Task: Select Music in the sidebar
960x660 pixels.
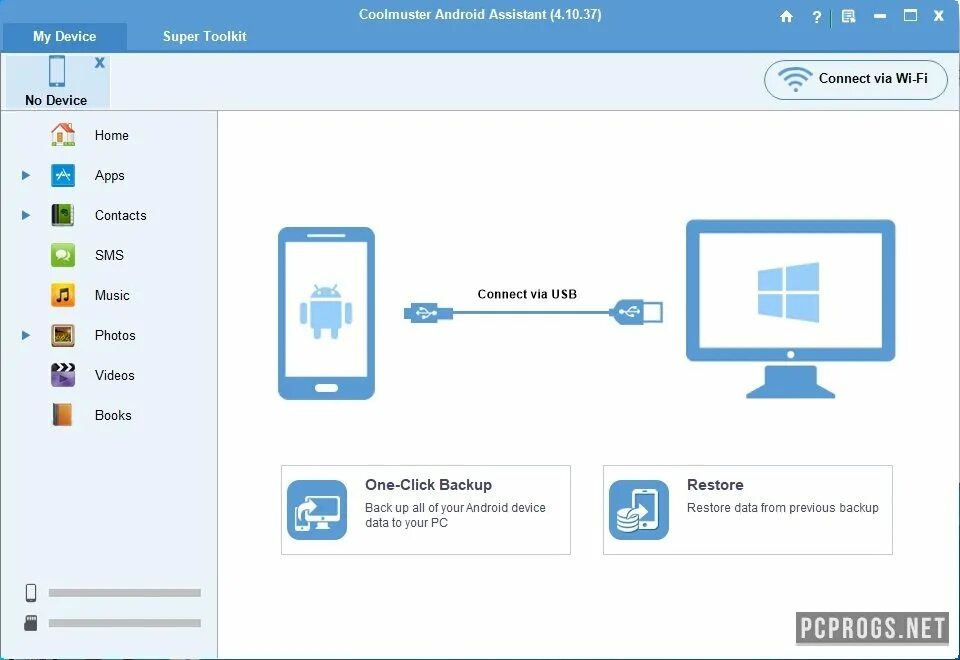Action: point(109,295)
